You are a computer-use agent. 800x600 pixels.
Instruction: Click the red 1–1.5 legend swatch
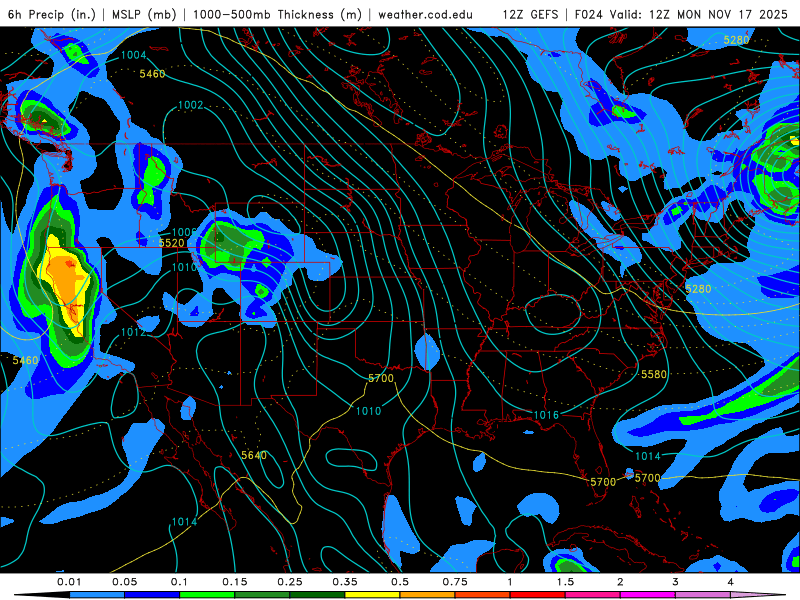(538, 595)
